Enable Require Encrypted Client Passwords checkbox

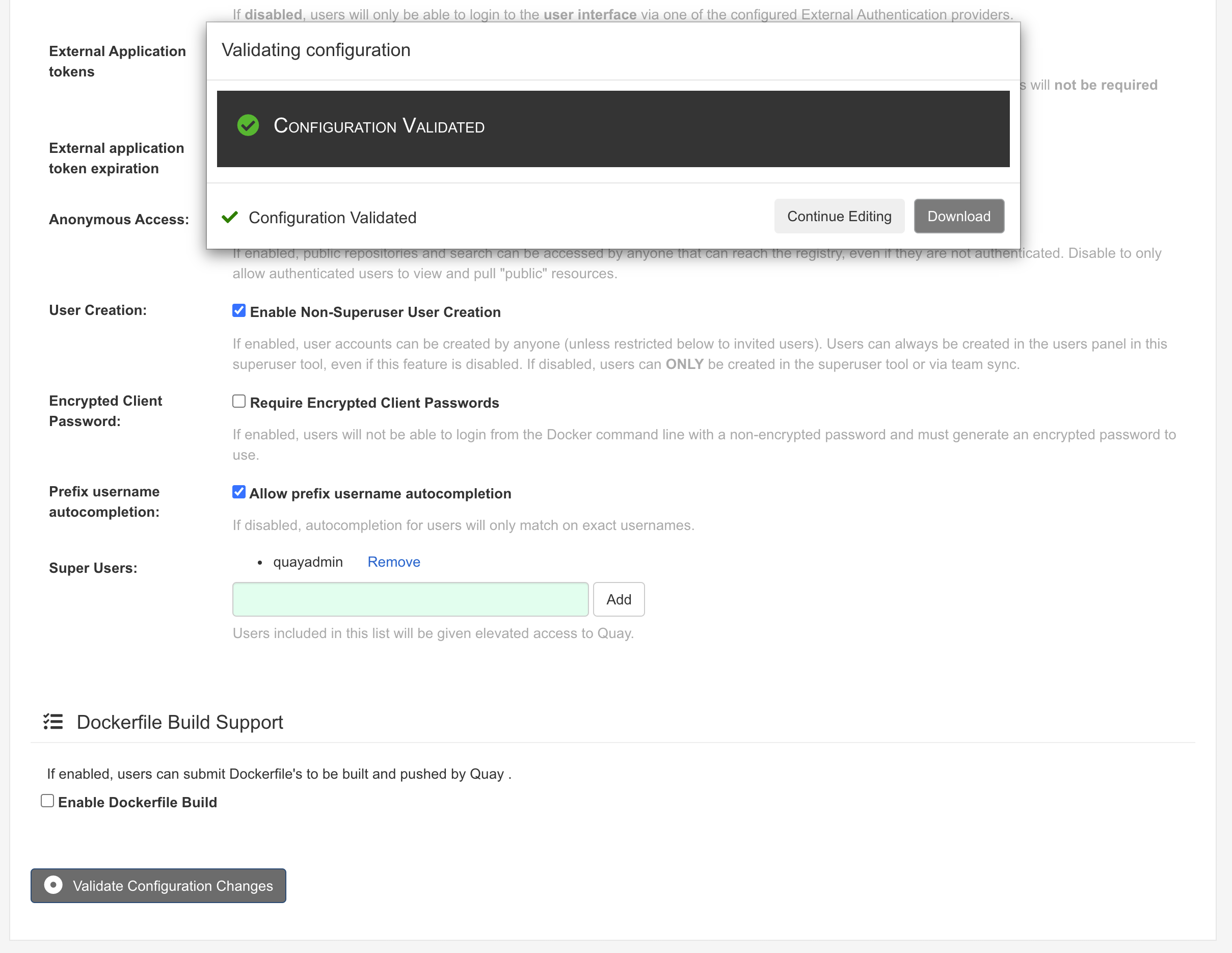[x=238, y=402]
